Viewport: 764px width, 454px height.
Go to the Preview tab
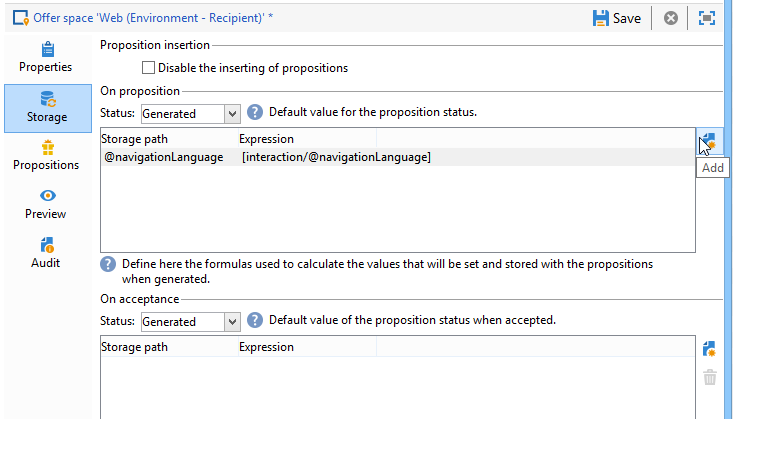(46, 204)
